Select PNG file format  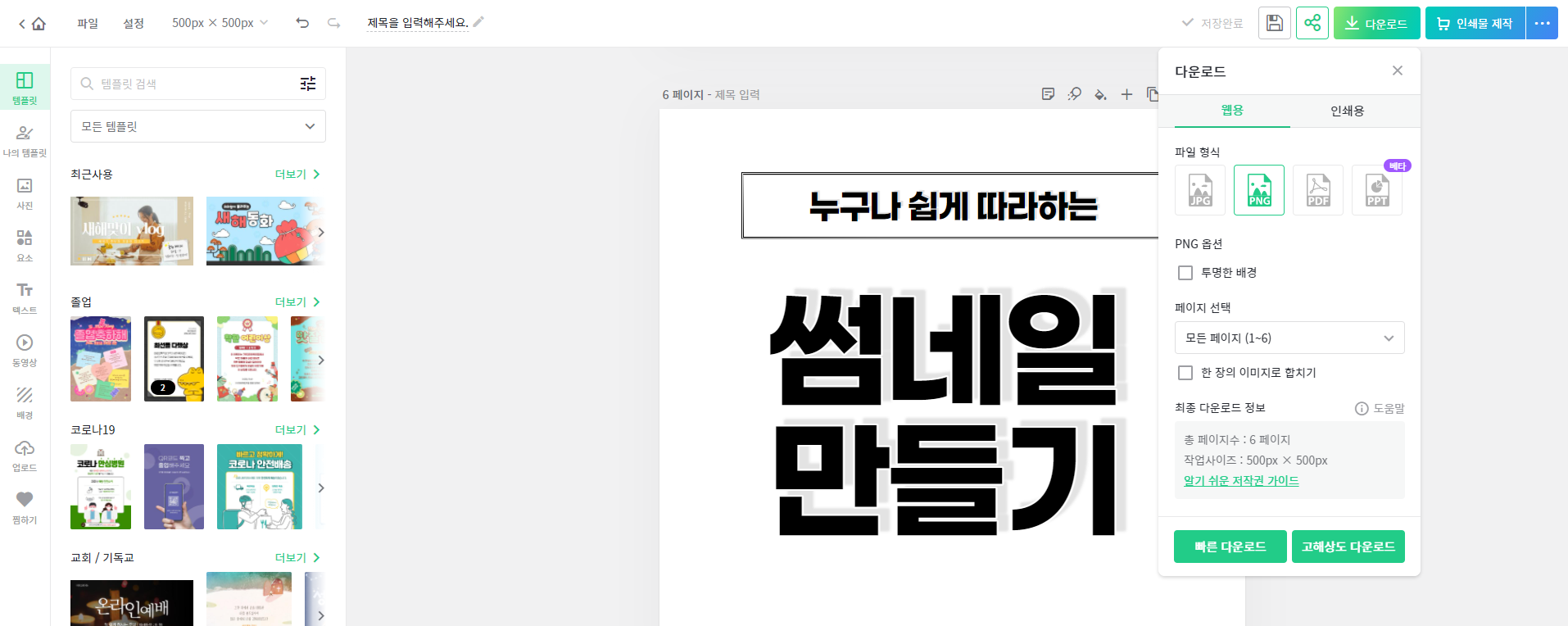1259,190
